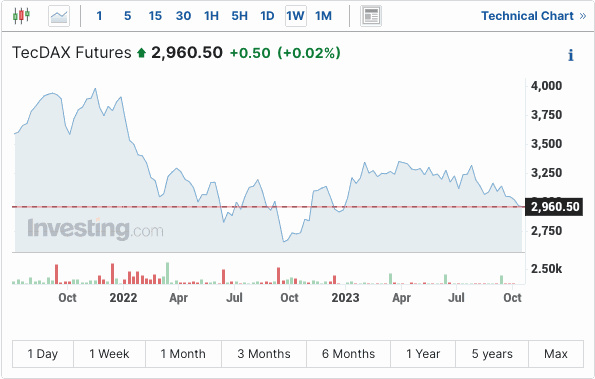
Task: Choose the 15 minute interval
Action: [x=155, y=16]
